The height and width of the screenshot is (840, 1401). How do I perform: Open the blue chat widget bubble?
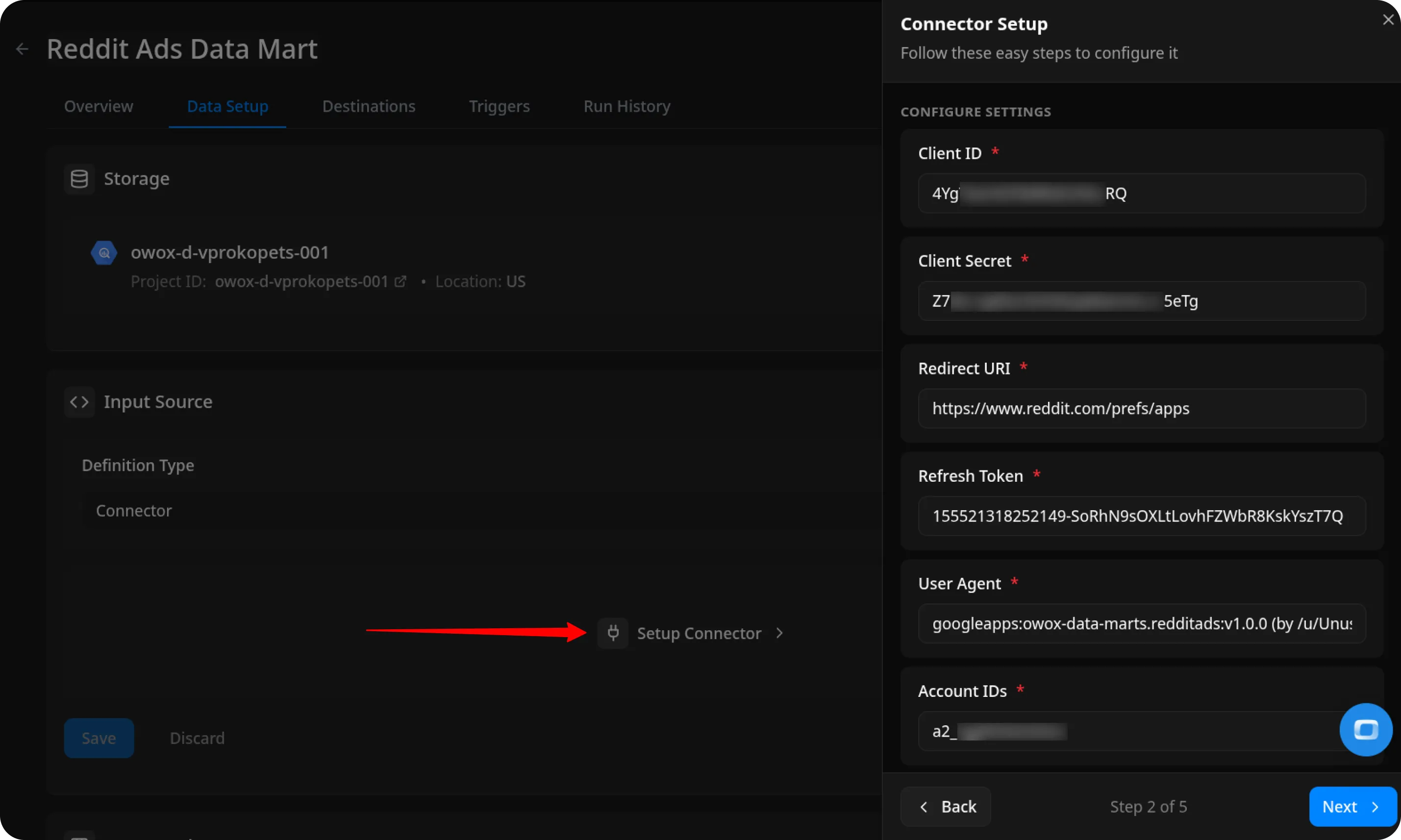1365,730
